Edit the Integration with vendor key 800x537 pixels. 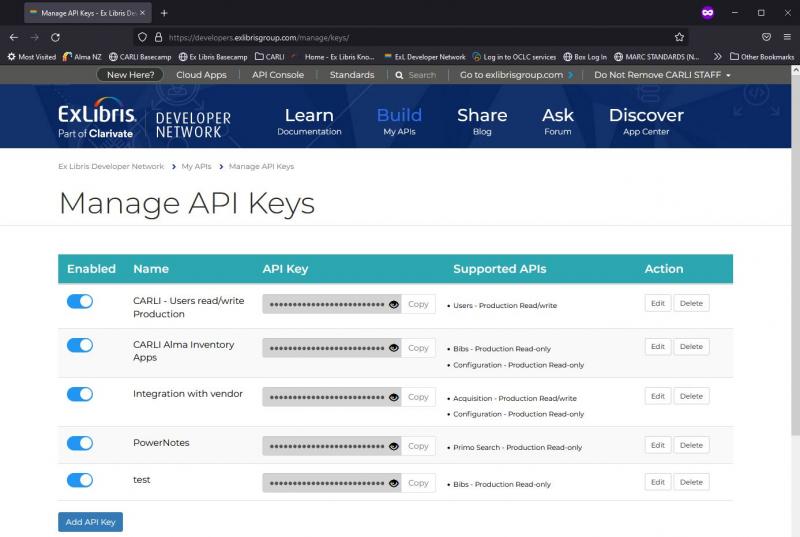[658, 396]
